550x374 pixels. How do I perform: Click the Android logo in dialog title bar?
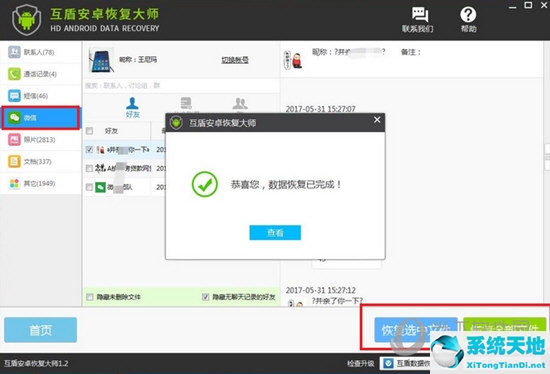(x=176, y=123)
